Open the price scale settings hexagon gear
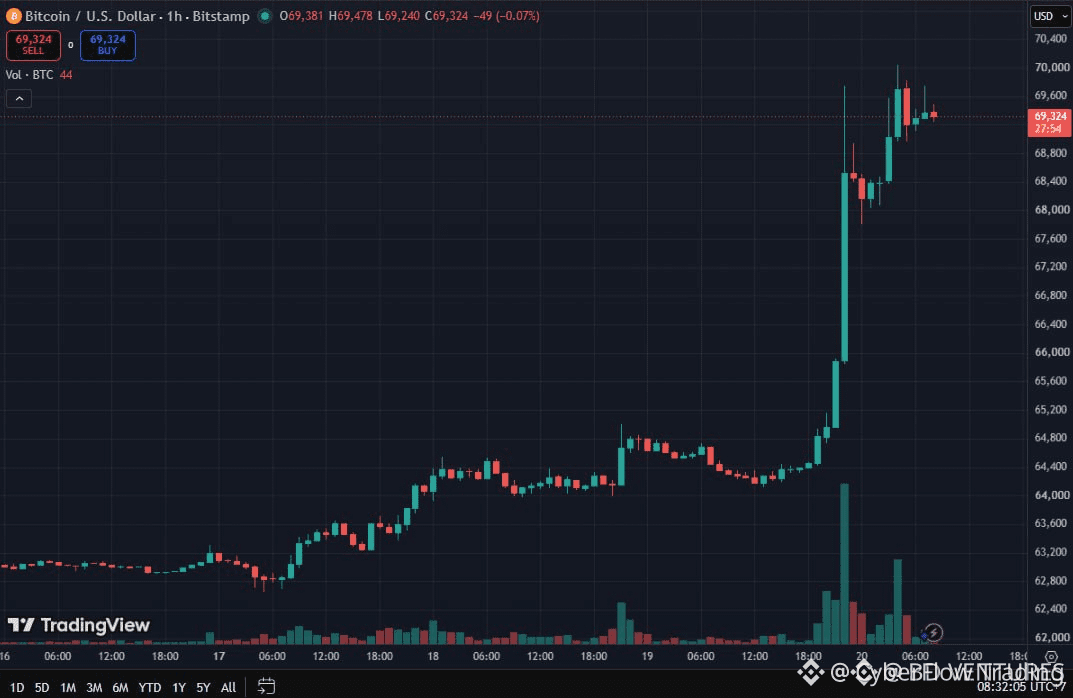The height and width of the screenshot is (698, 1073). click(1051, 657)
